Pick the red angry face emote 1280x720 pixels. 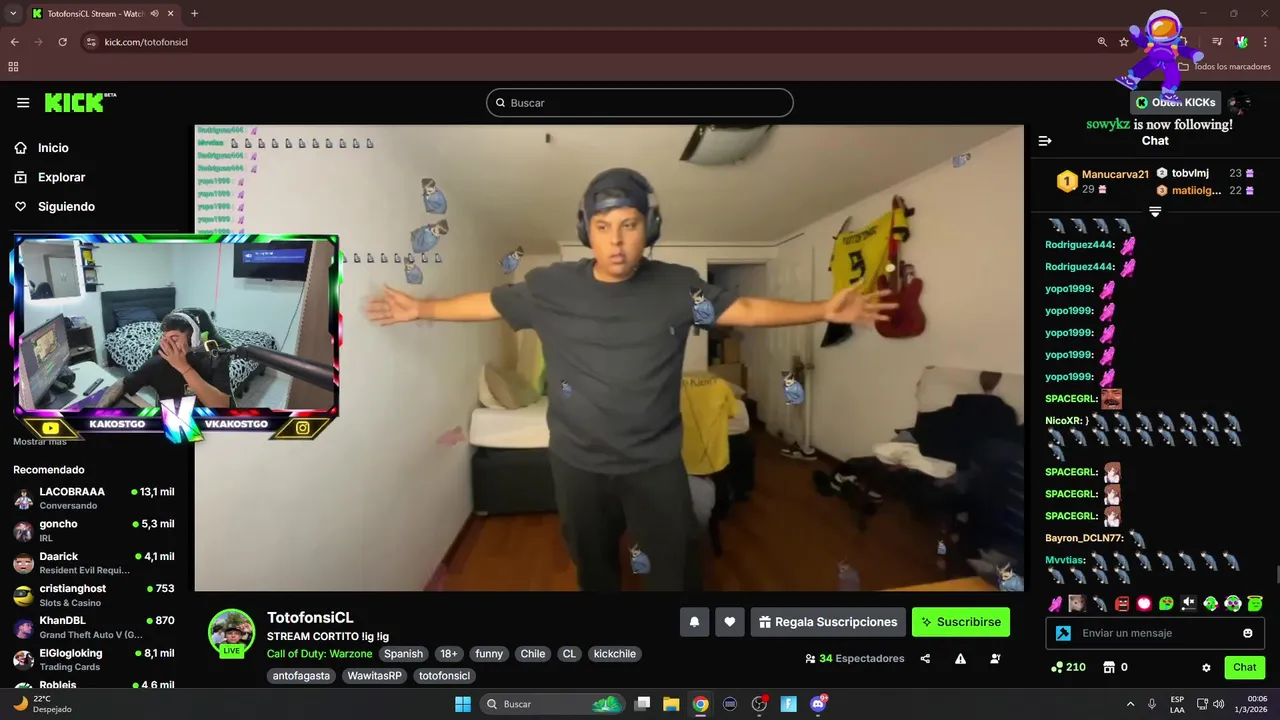coord(1122,603)
